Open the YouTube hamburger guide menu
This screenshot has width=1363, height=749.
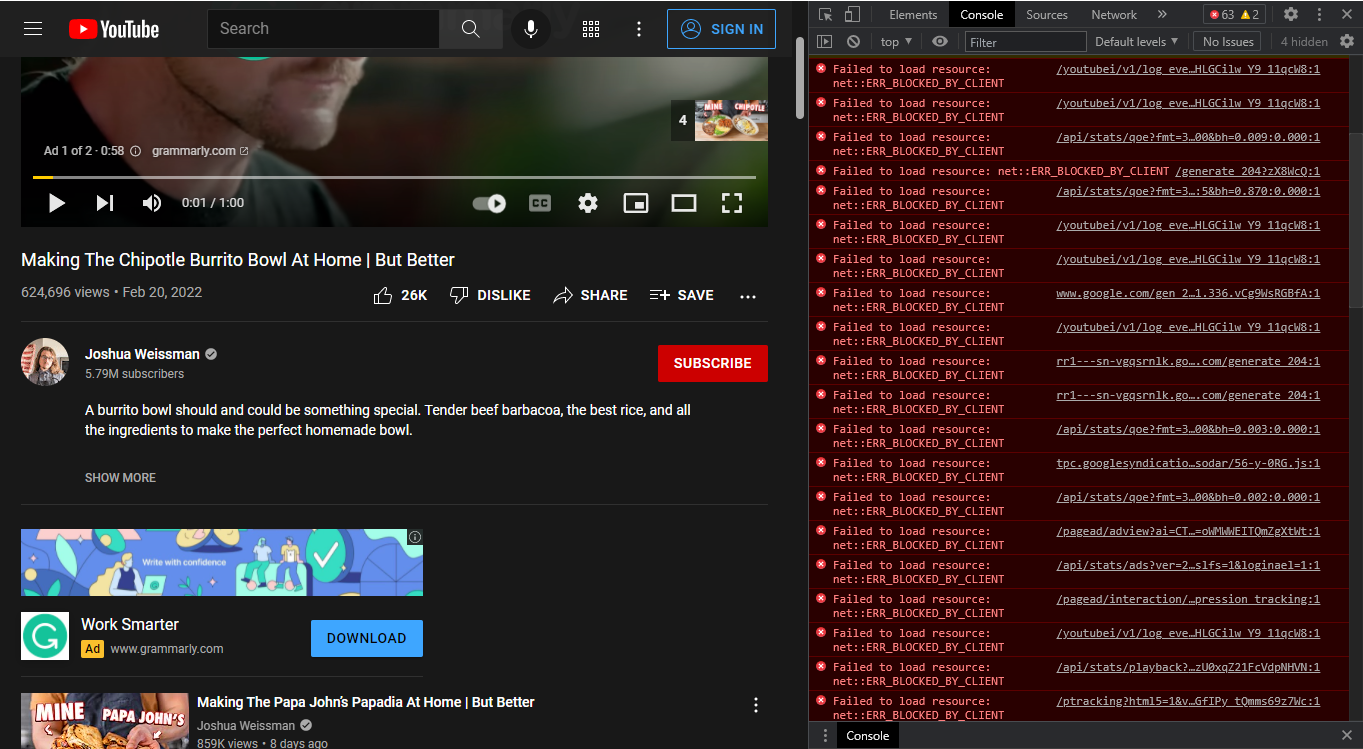point(33,29)
